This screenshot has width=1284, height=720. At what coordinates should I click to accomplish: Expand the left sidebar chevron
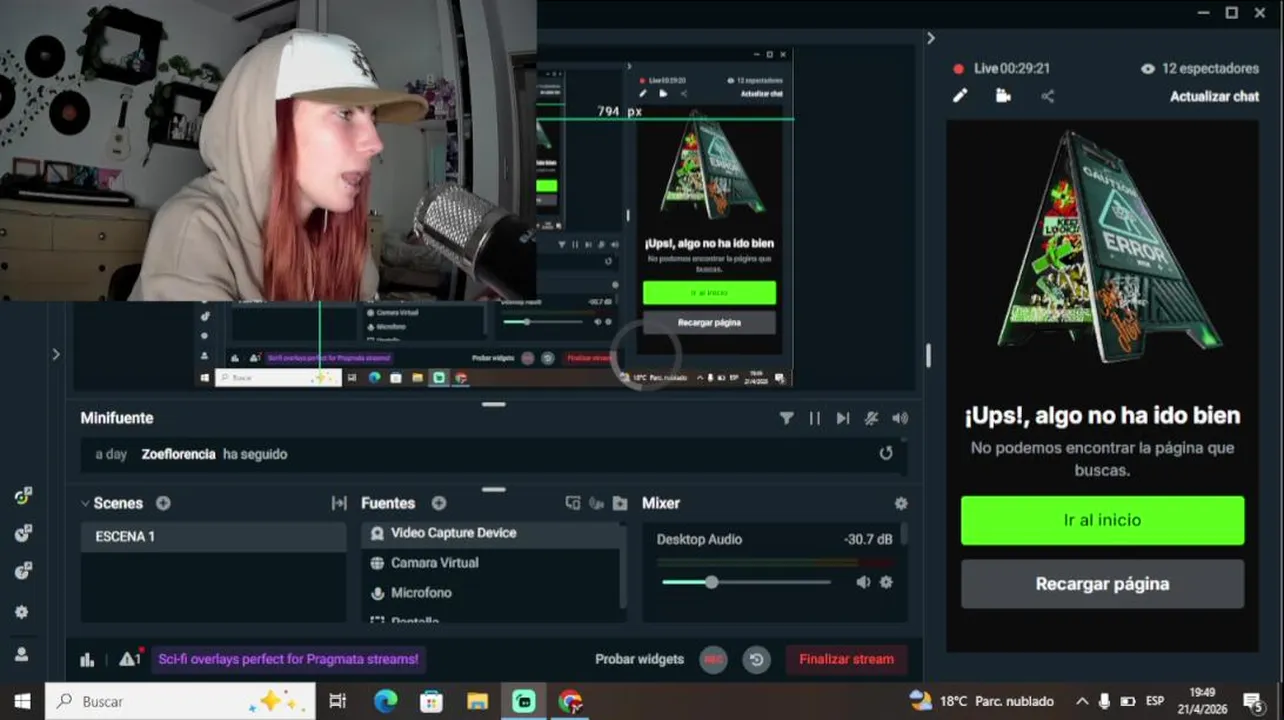[56, 354]
